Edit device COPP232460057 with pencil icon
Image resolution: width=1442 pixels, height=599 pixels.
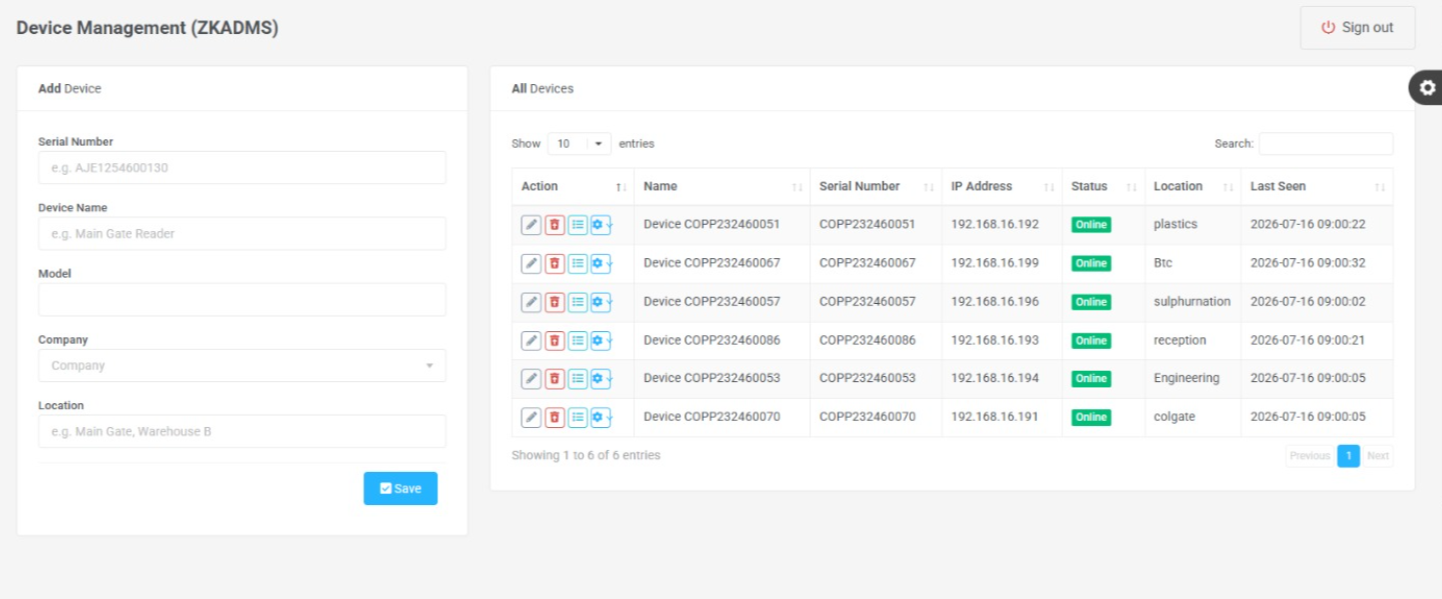pos(531,302)
